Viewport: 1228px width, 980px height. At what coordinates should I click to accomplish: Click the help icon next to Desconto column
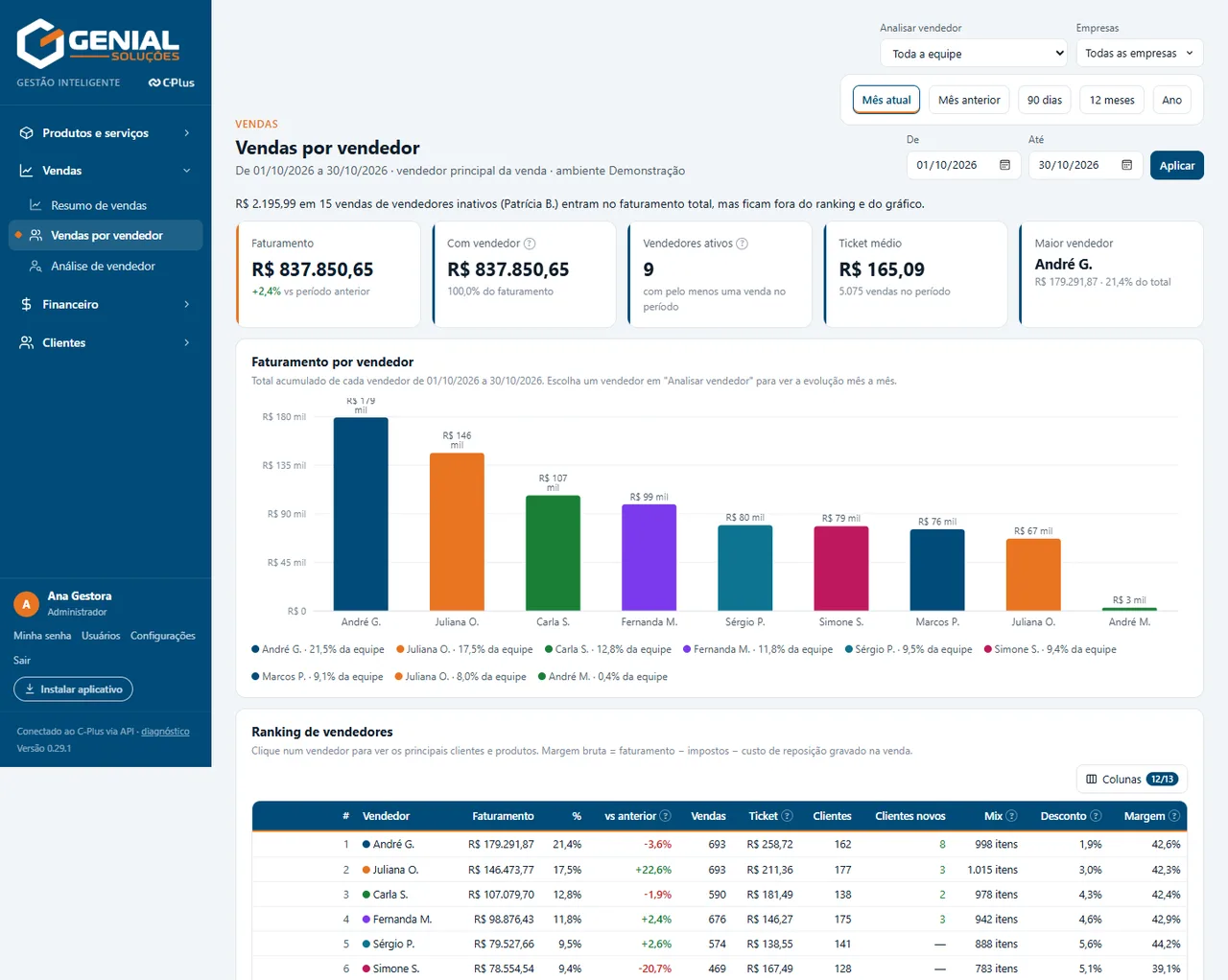click(x=1096, y=816)
